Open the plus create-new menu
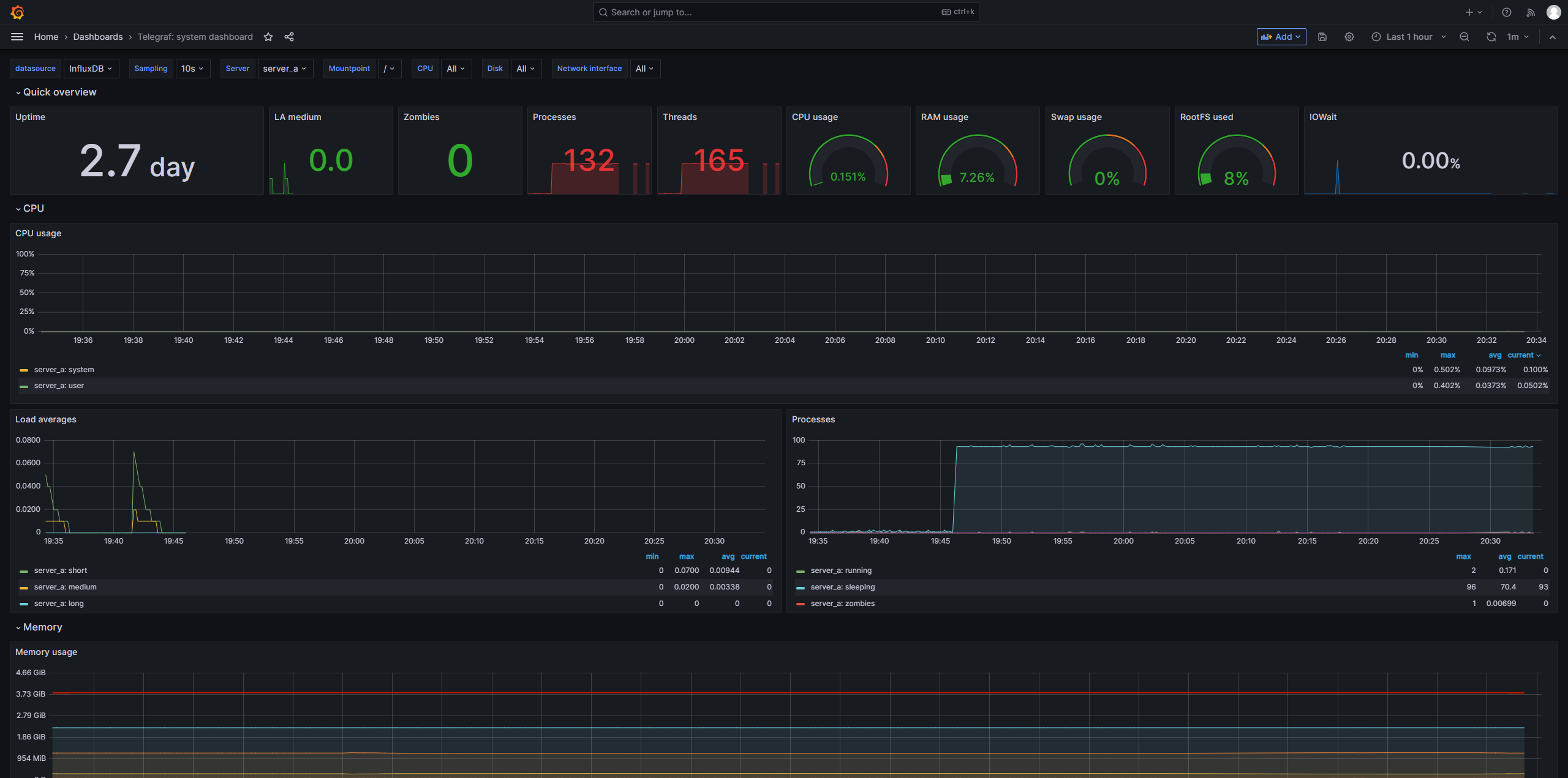This screenshot has width=1568, height=778. (x=1474, y=12)
